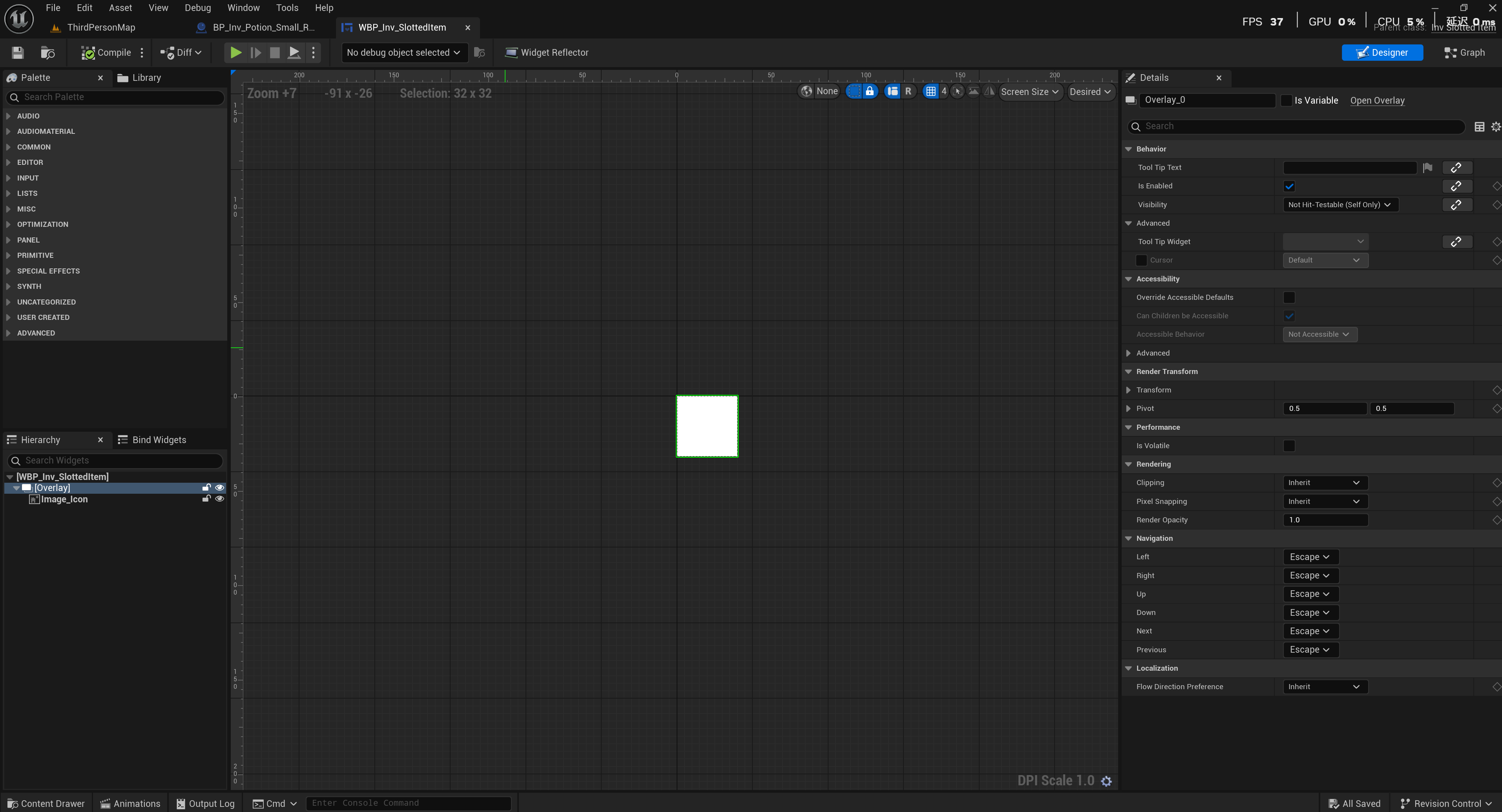Switch to the Graph editor mode
The image size is (1502, 812).
[1464, 53]
